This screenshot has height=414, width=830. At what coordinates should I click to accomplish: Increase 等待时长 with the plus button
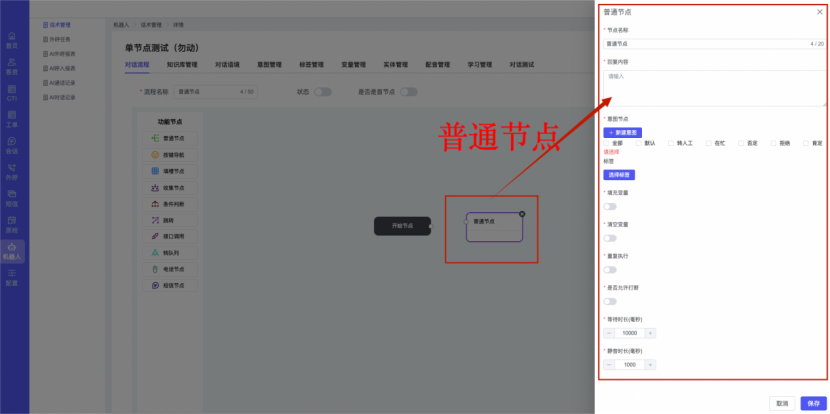click(651, 333)
